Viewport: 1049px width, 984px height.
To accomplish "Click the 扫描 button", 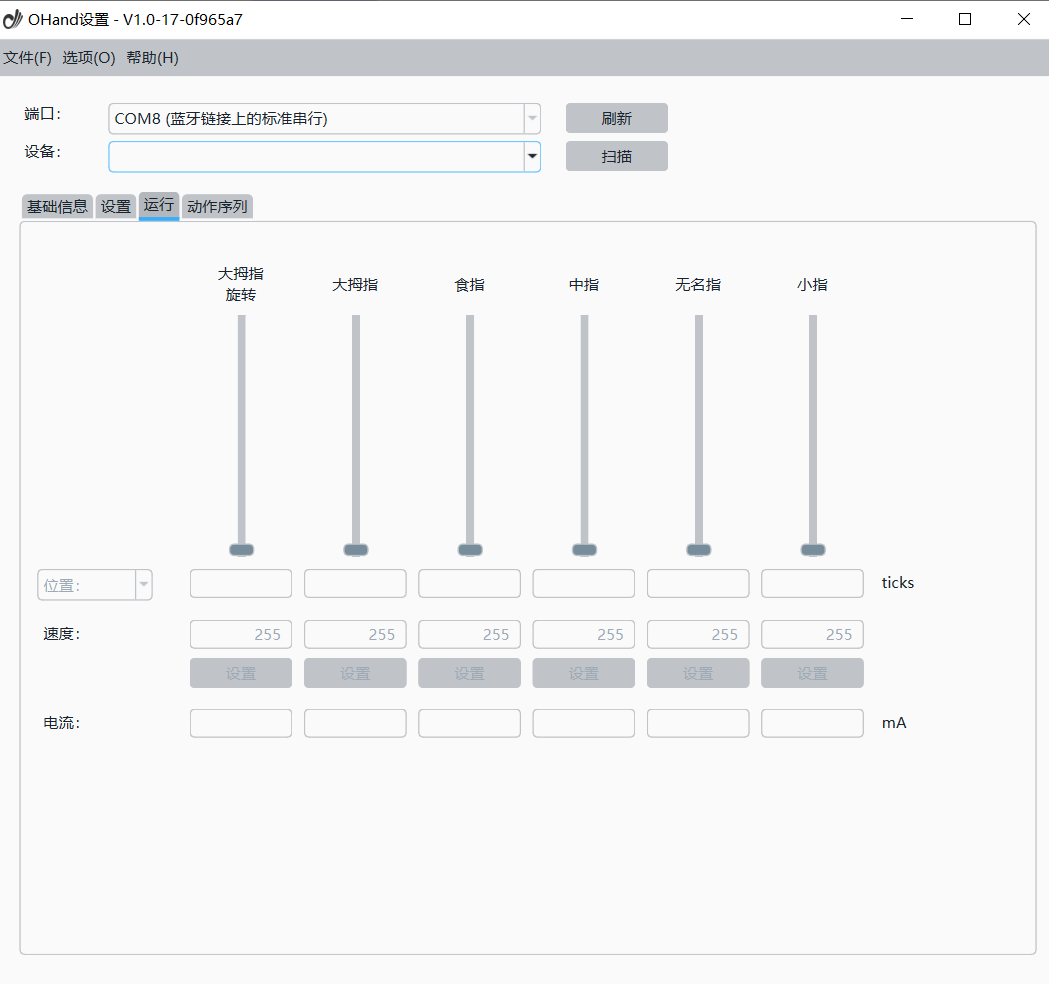I will 616,157.
